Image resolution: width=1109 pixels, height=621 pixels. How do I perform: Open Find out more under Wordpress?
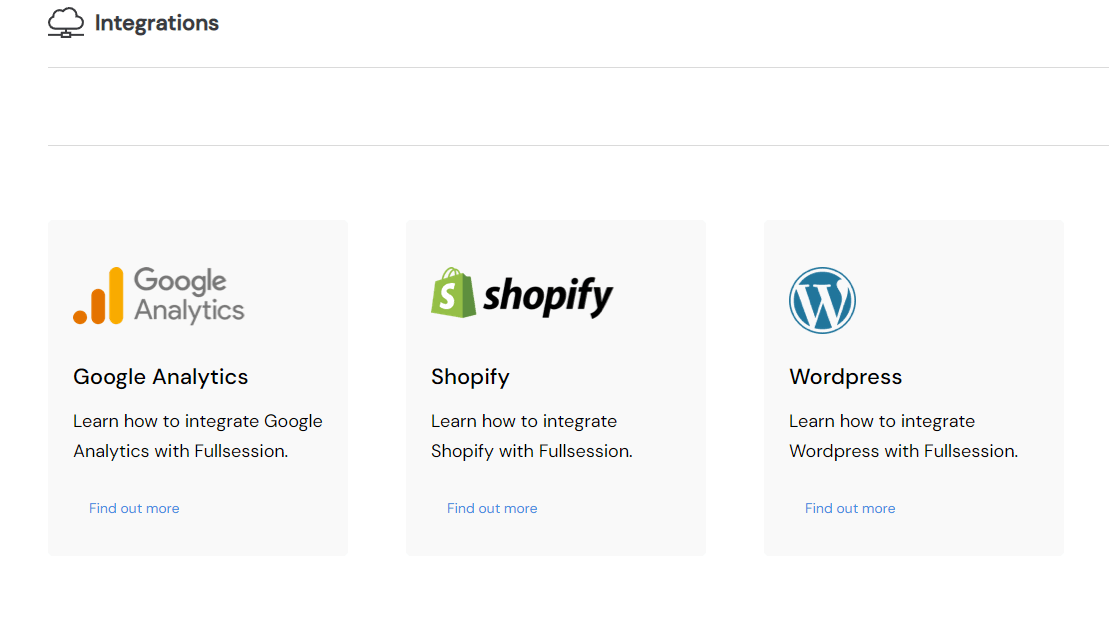pyautogui.click(x=850, y=509)
